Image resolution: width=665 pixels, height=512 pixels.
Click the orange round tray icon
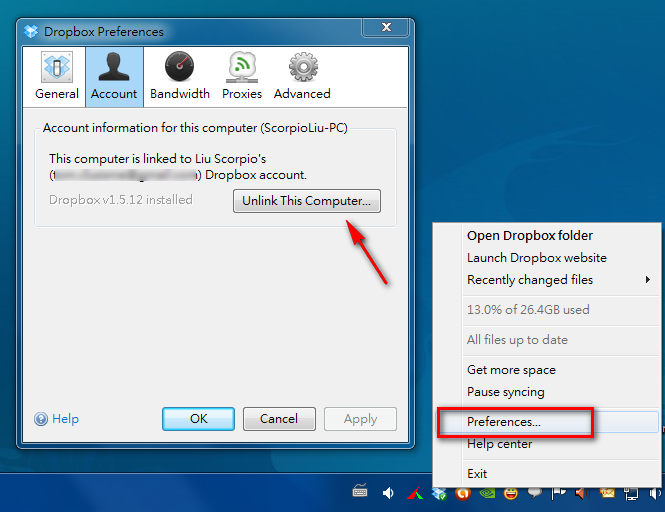(x=463, y=493)
